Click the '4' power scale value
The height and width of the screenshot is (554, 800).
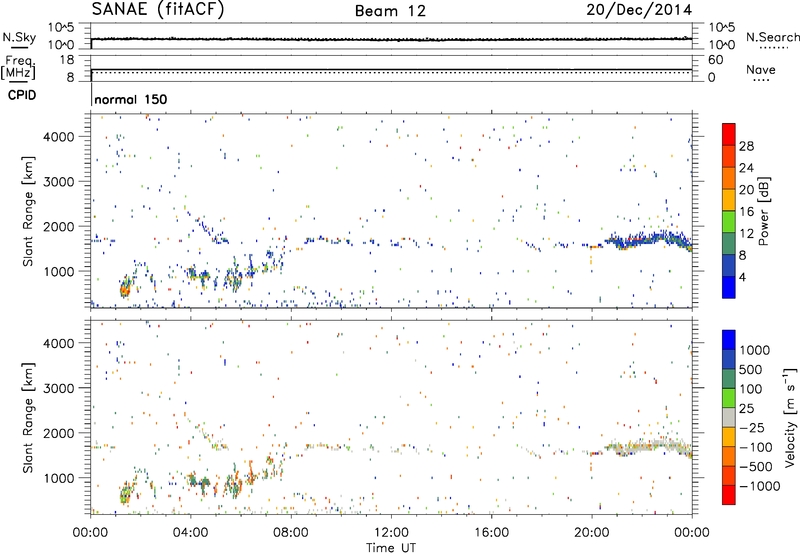[742, 277]
